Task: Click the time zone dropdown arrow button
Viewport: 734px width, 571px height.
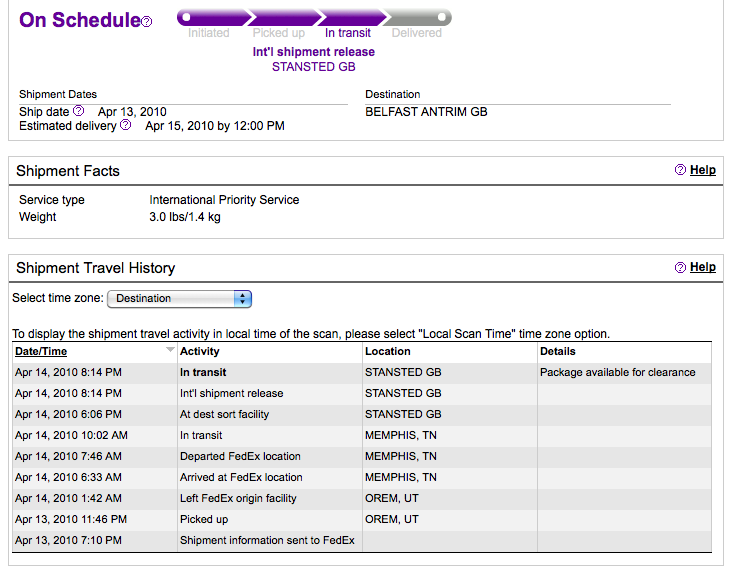Action: click(x=242, y=298)
